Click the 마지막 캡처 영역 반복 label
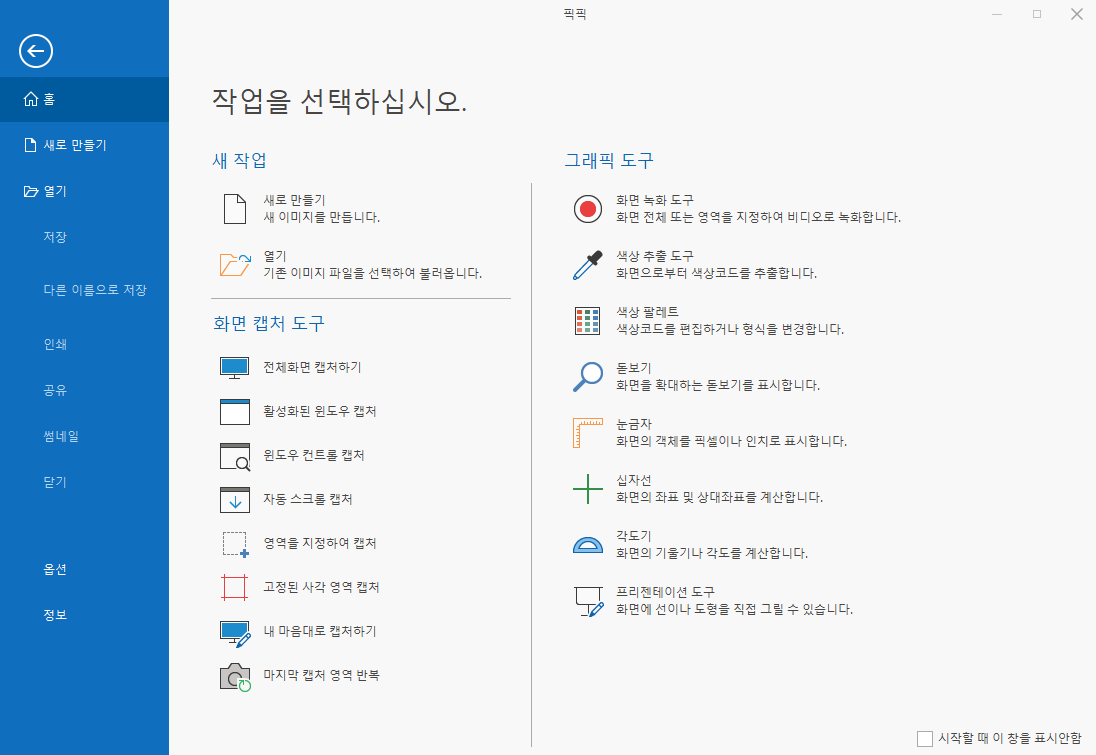The width and height of the screenshot is (1096, 755). pos(322,675)
